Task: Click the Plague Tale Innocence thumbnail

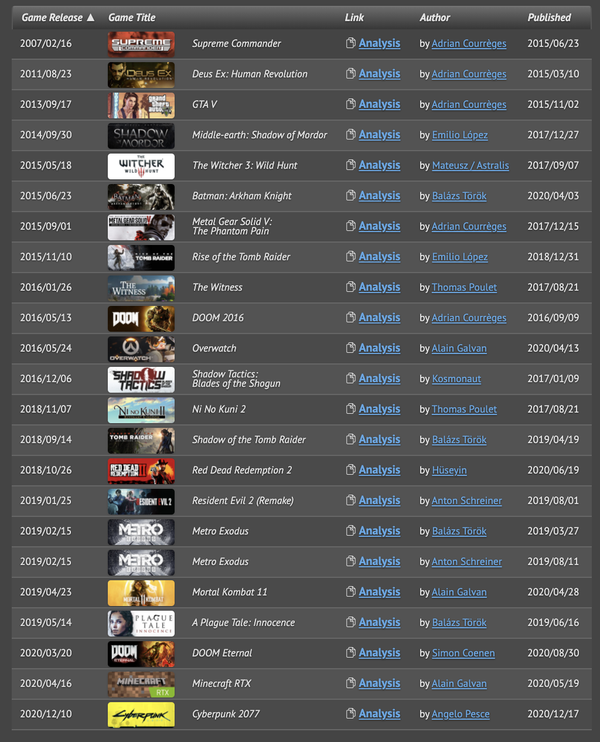Action: [x=141, y=623]
